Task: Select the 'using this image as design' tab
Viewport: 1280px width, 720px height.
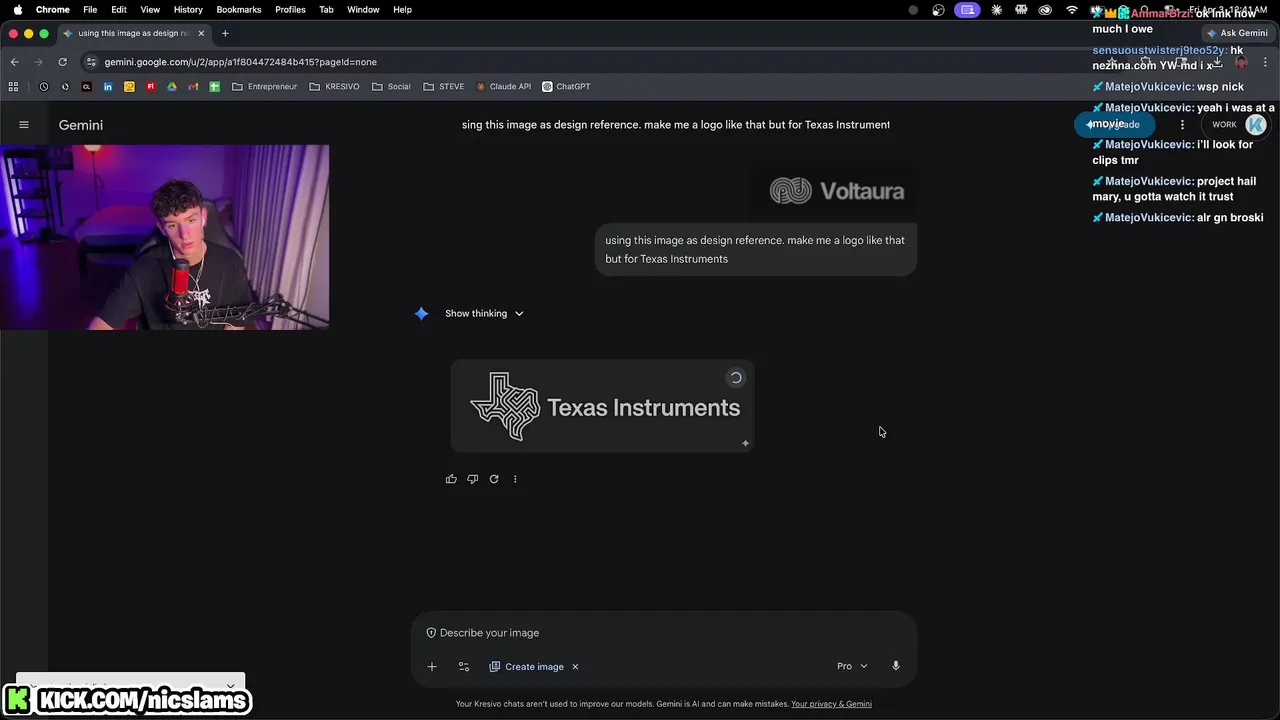Action: 133,33
